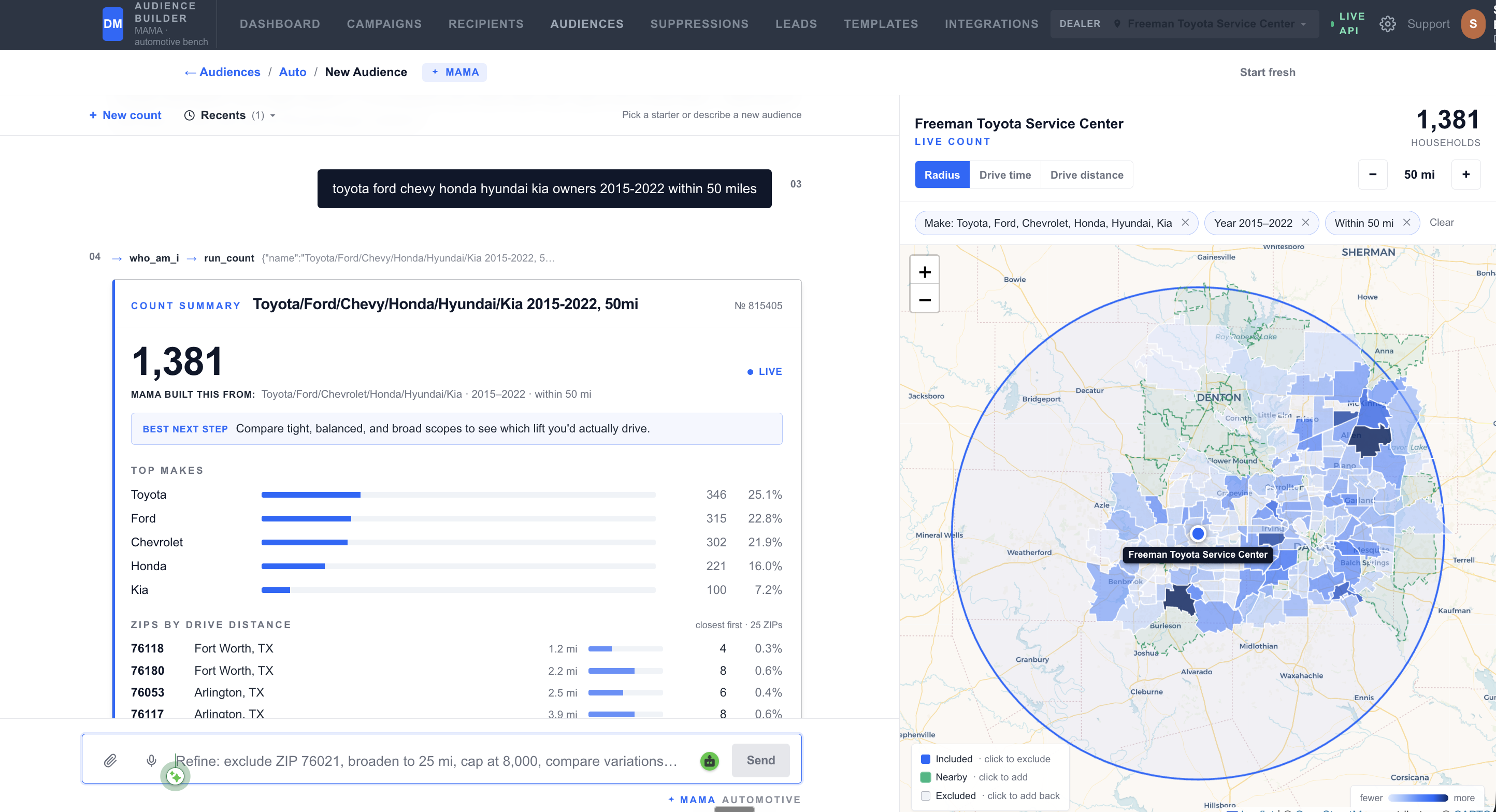Toggle Excluded legend checkbox
Screen dimensions: 1496x812
point(926,796)
